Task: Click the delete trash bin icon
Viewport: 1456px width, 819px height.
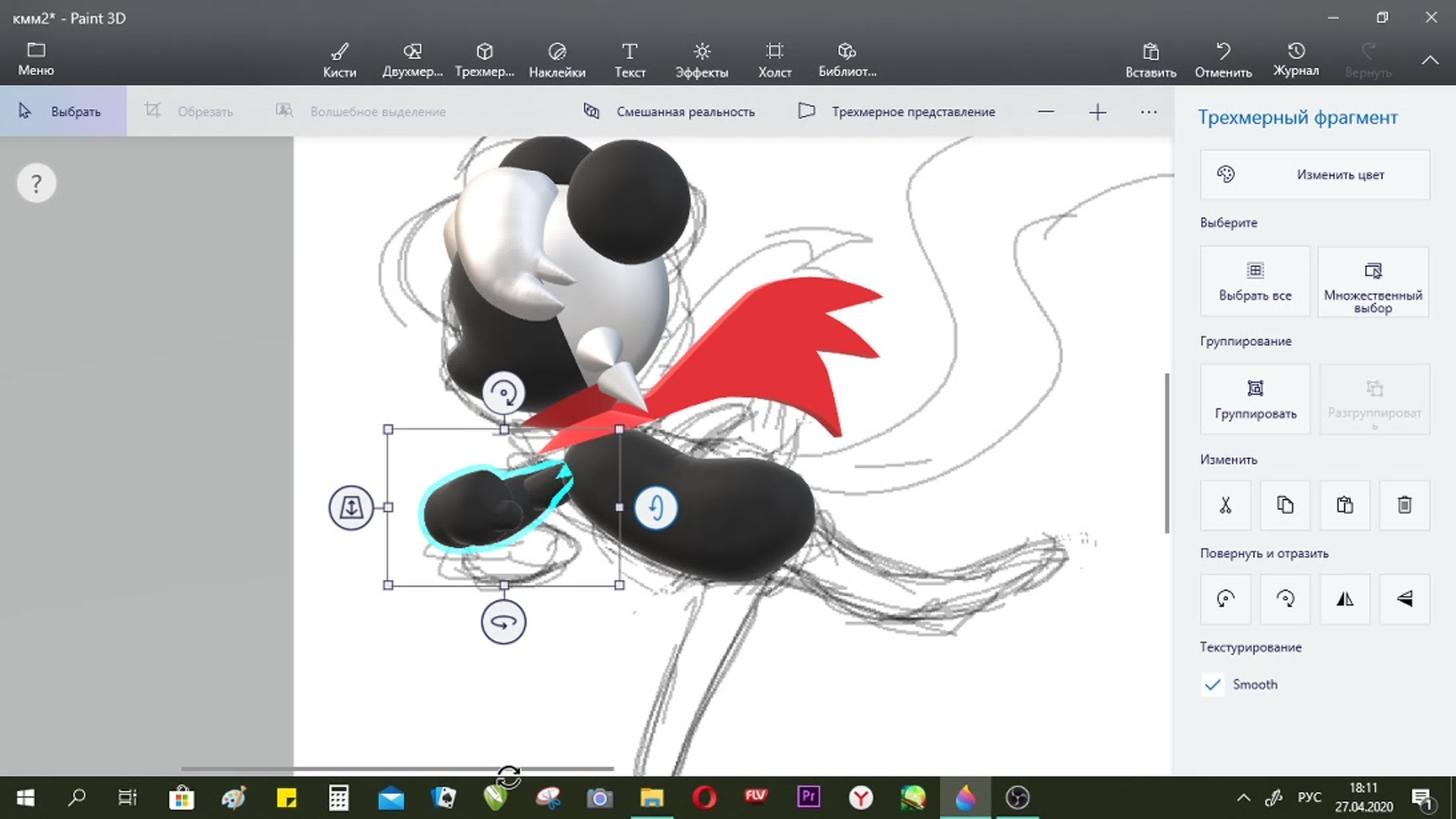Action: click(1404, 505)
